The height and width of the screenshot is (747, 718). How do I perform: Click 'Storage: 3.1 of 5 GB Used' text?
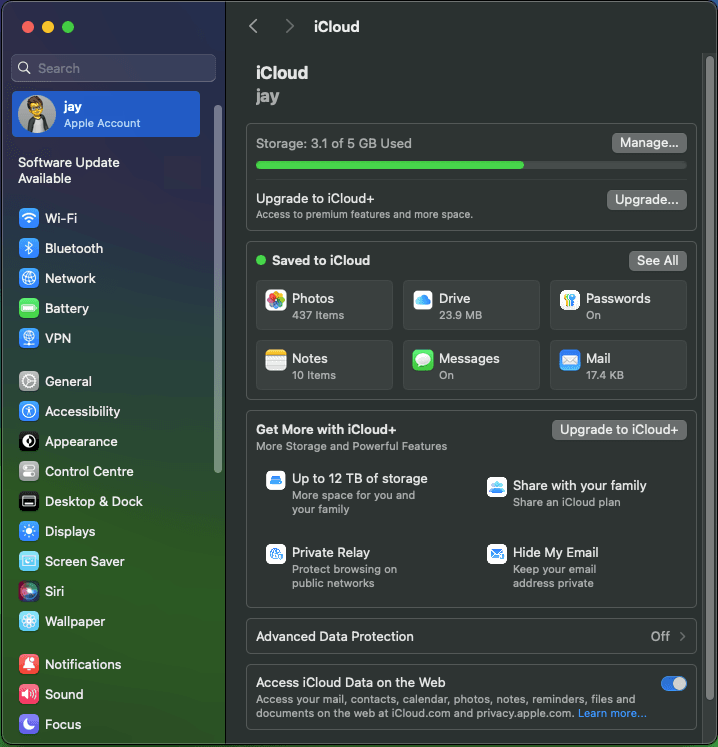point(334,143)
